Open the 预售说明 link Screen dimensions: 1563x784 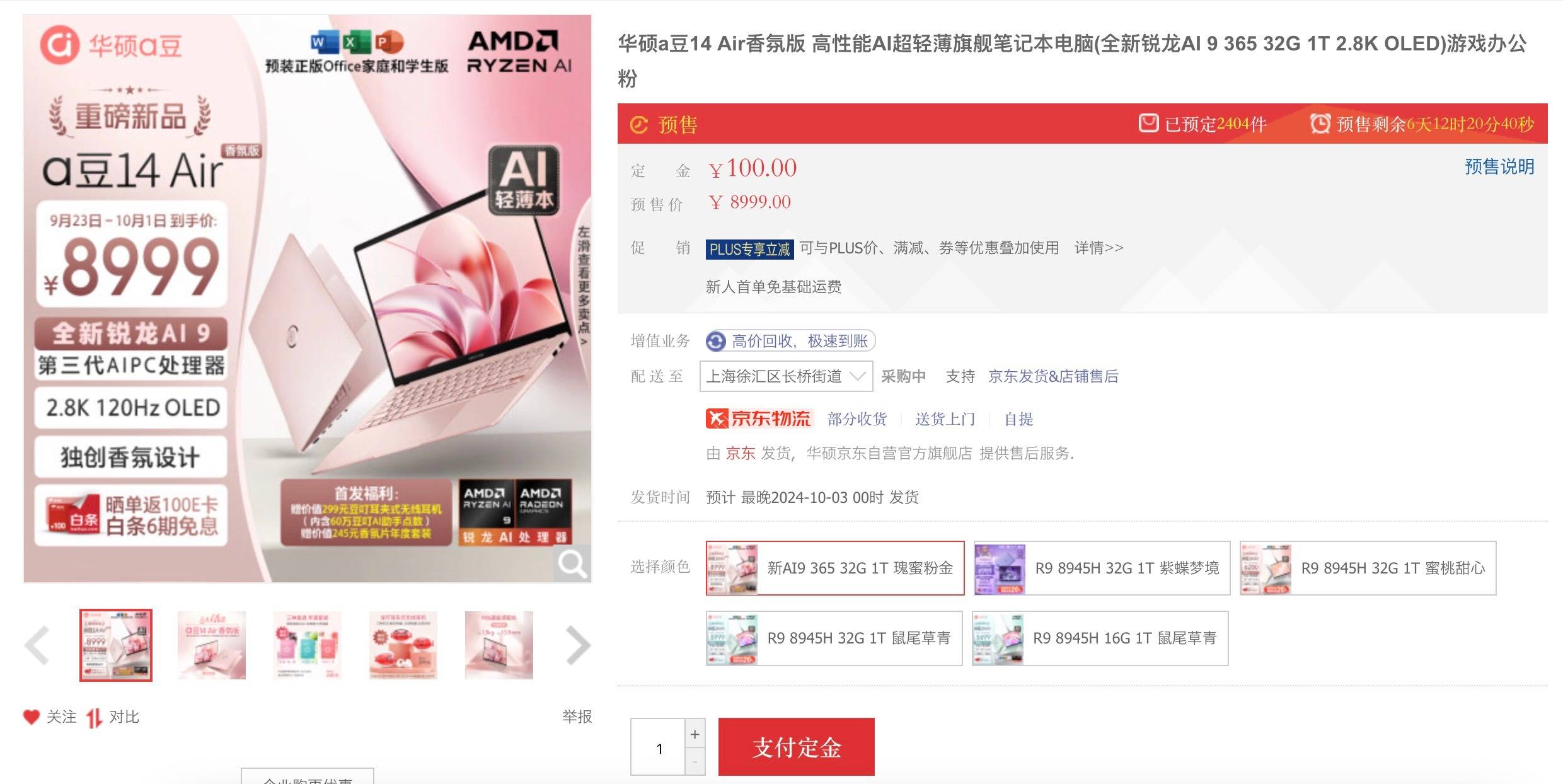click(1499, 167)
